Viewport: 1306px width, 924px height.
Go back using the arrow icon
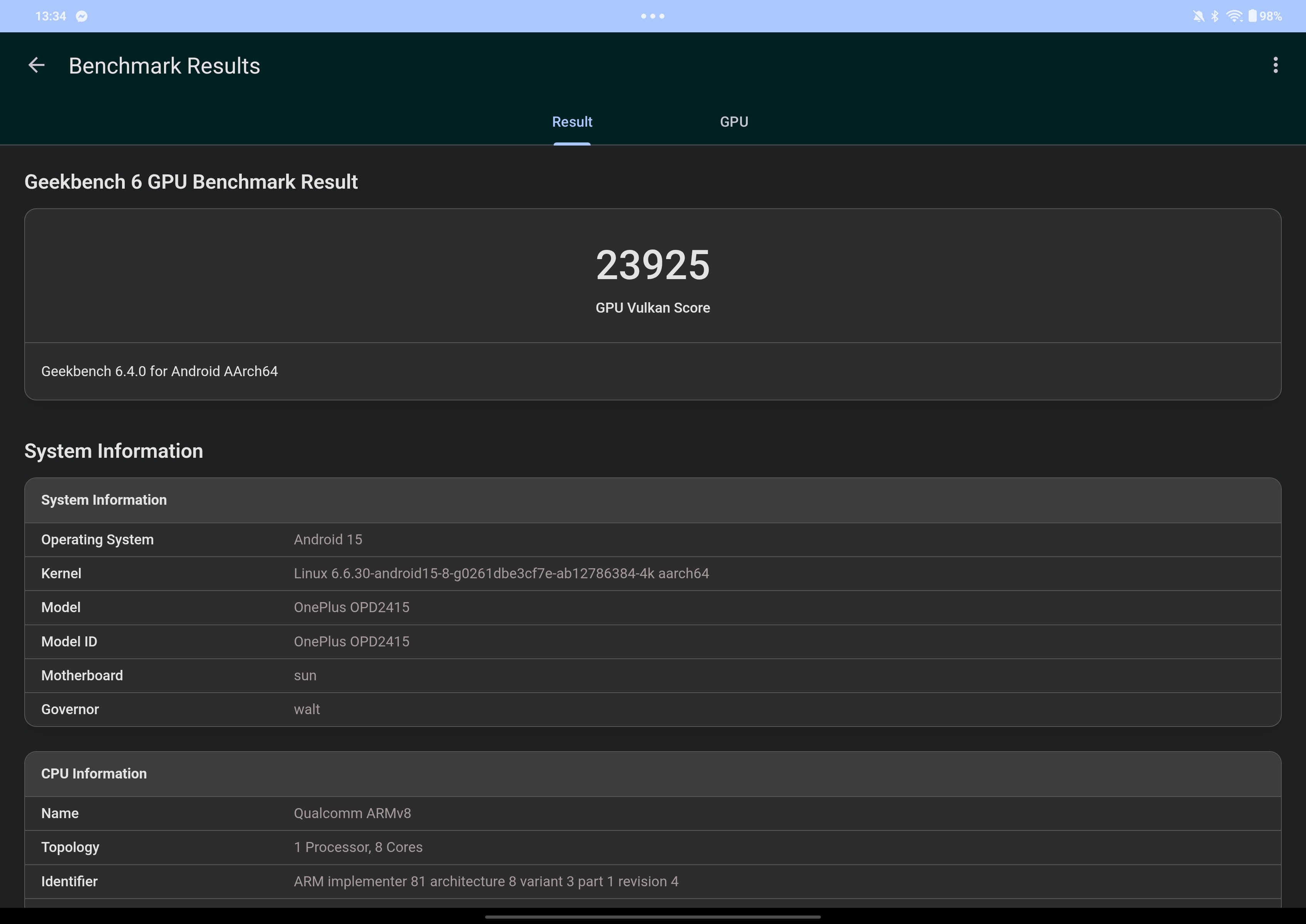click(37, 65)
